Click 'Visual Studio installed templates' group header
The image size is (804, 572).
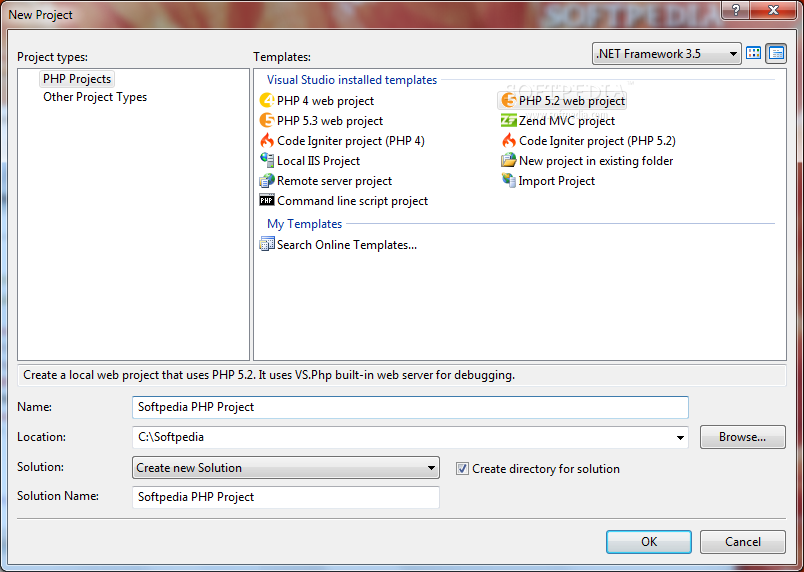[352, 80]
